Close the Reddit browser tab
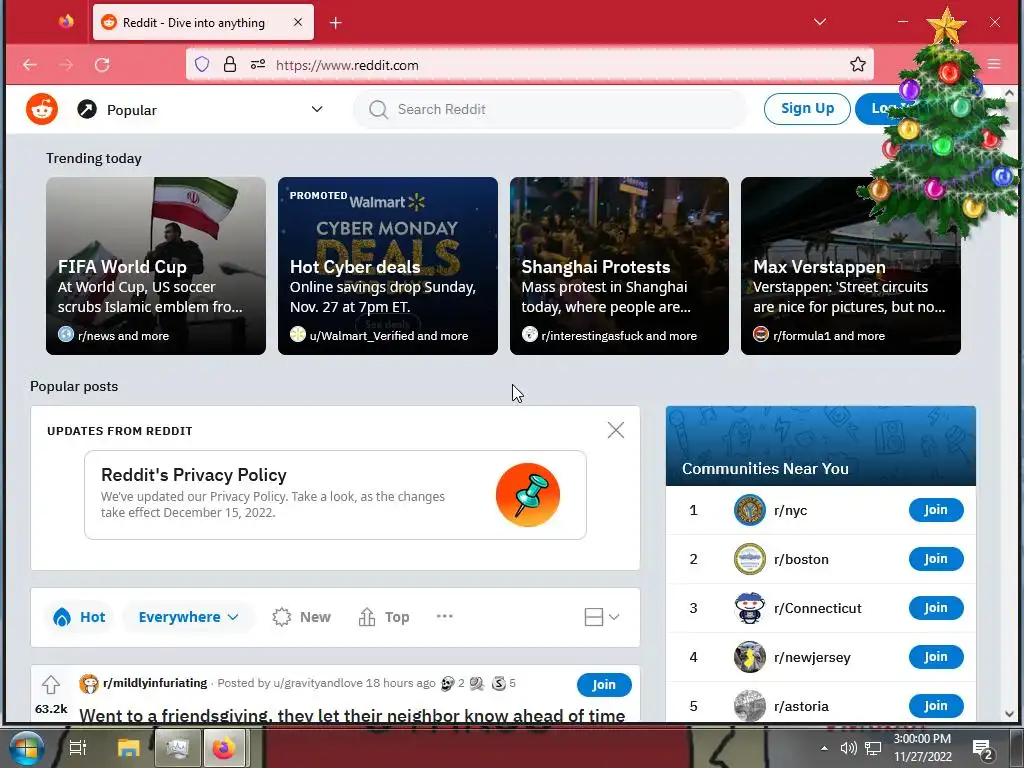The width and height of the screenshot is (1024, 768). (298, 22)
